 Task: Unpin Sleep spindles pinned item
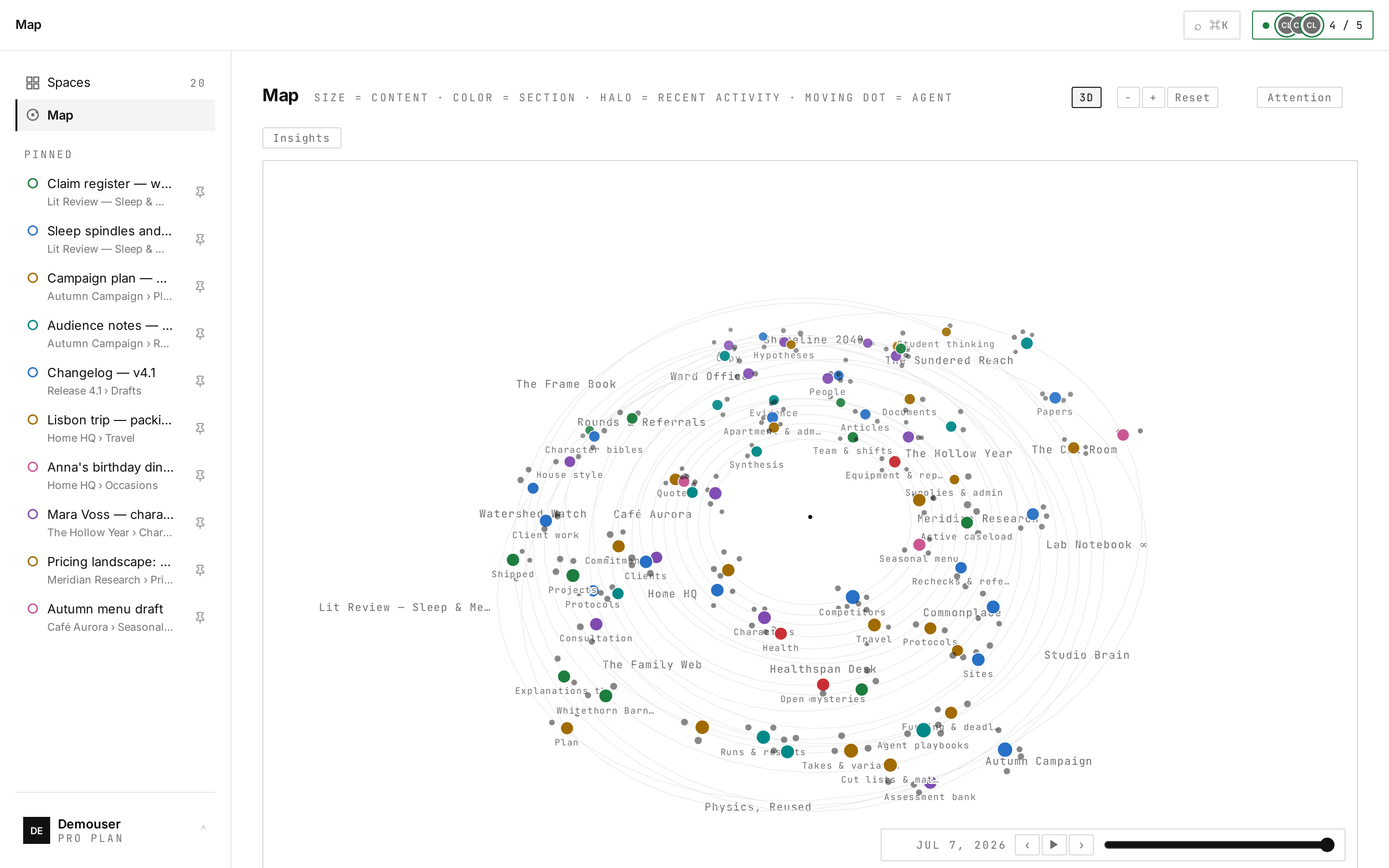pyautogui.click(x=200, y=239)
